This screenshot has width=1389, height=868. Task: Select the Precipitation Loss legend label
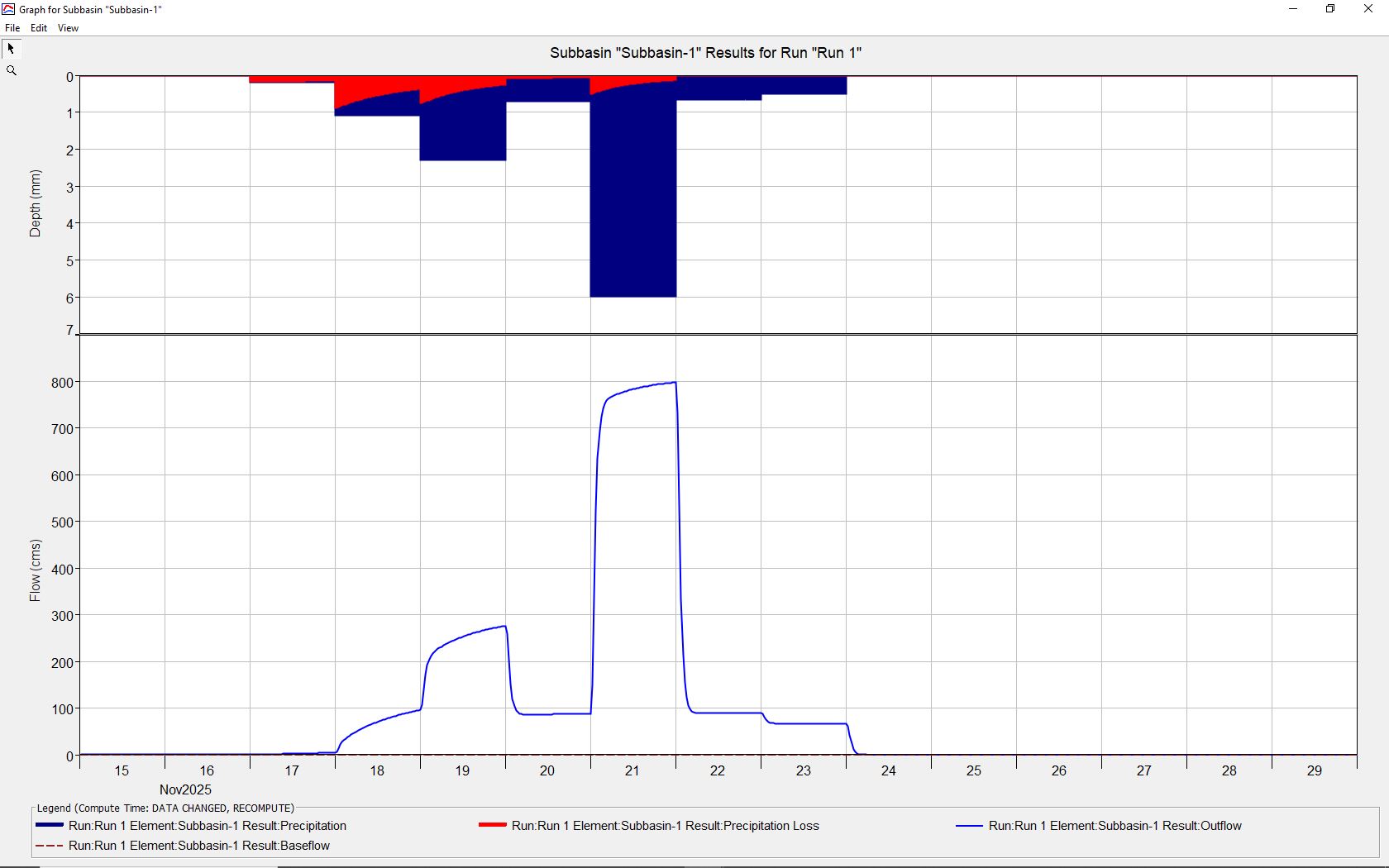[x=665, y=826]
